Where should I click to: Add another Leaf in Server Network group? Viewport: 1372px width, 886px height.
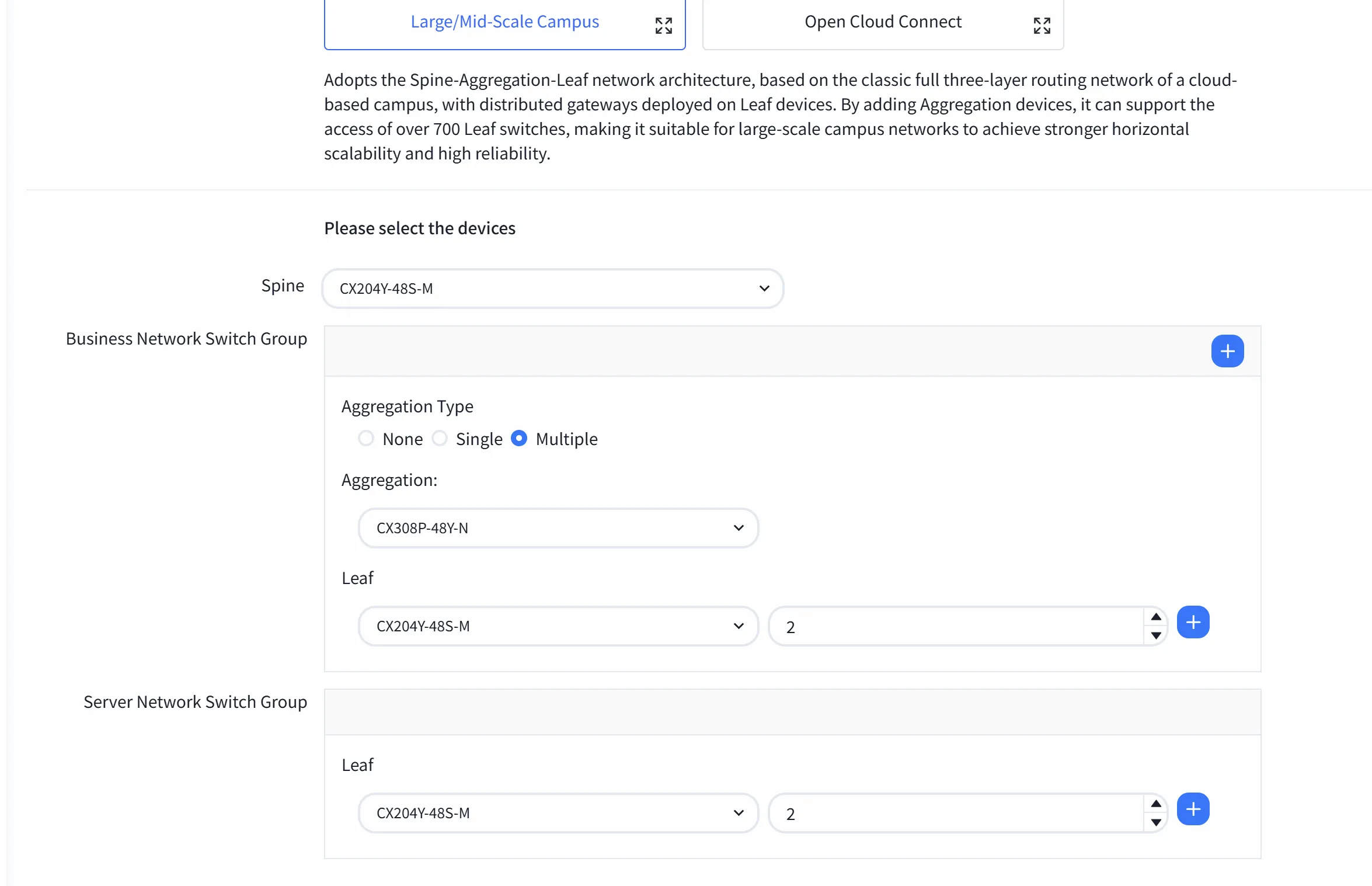click(1193, 809)
